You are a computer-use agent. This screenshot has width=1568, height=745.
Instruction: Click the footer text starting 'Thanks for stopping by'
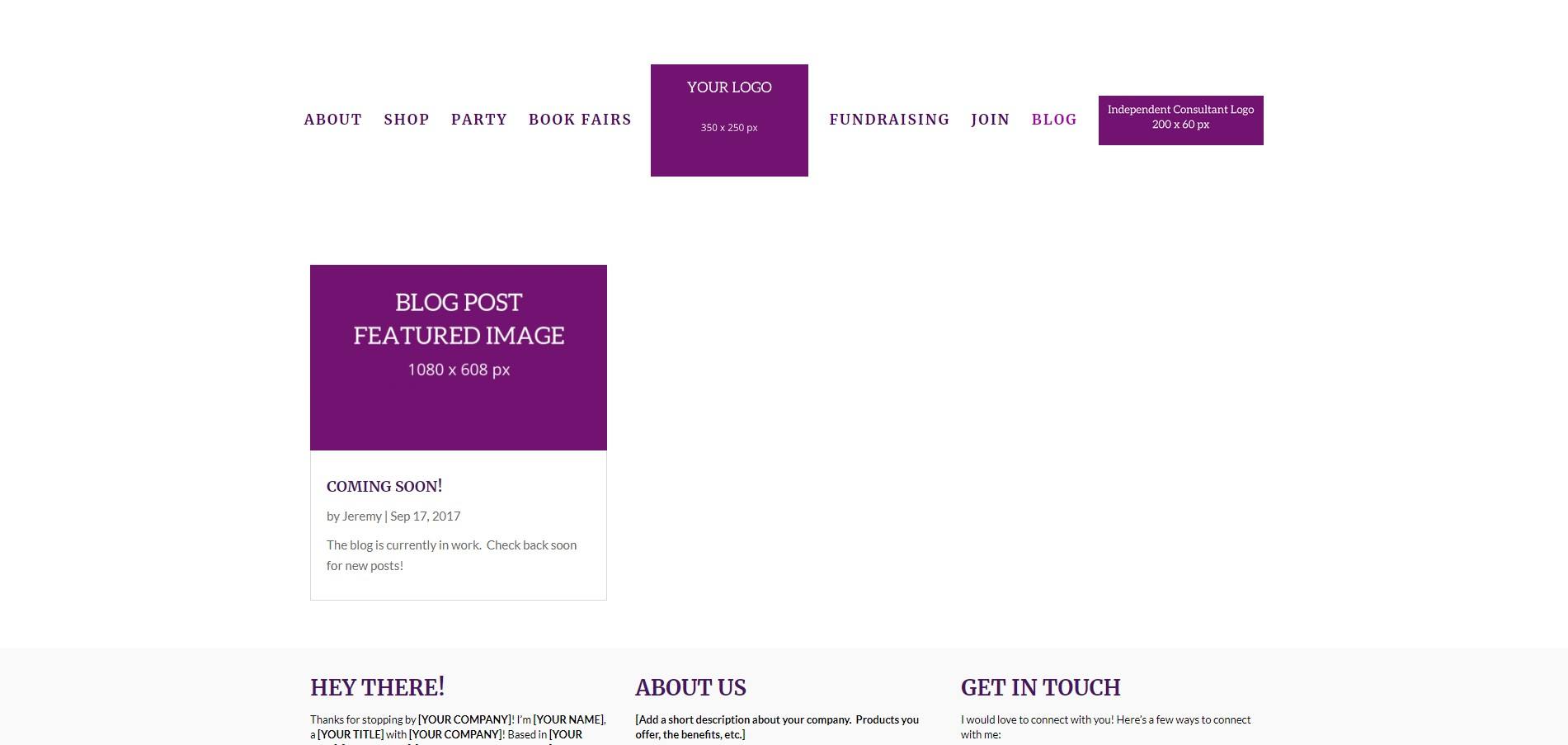pos(364,719)
